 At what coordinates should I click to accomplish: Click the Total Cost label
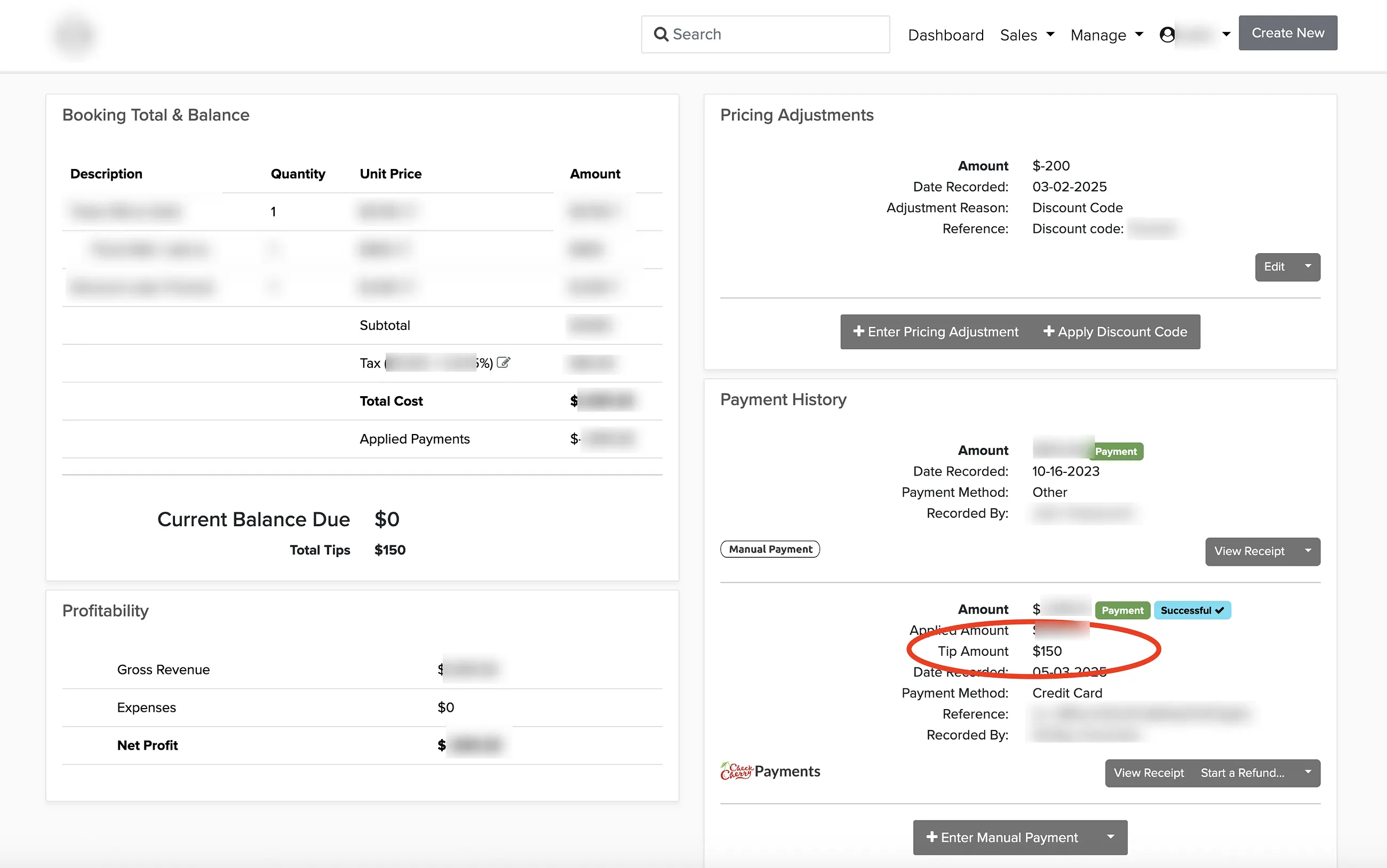click(391, 401)
